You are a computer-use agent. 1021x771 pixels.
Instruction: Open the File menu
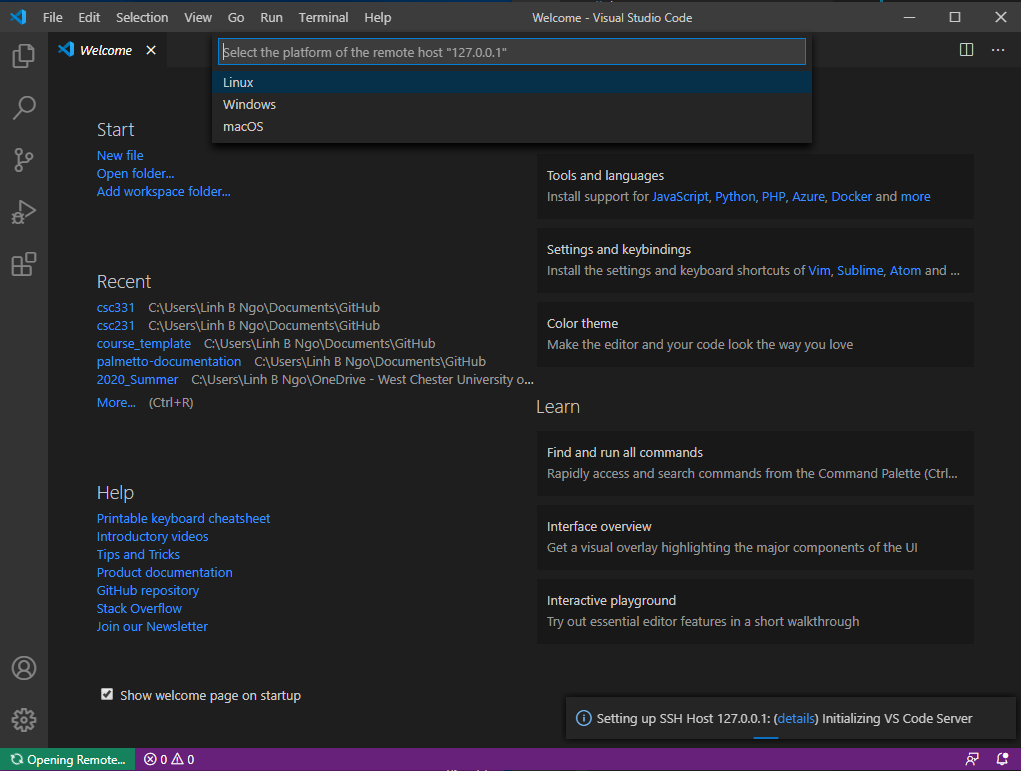(53, 18)
